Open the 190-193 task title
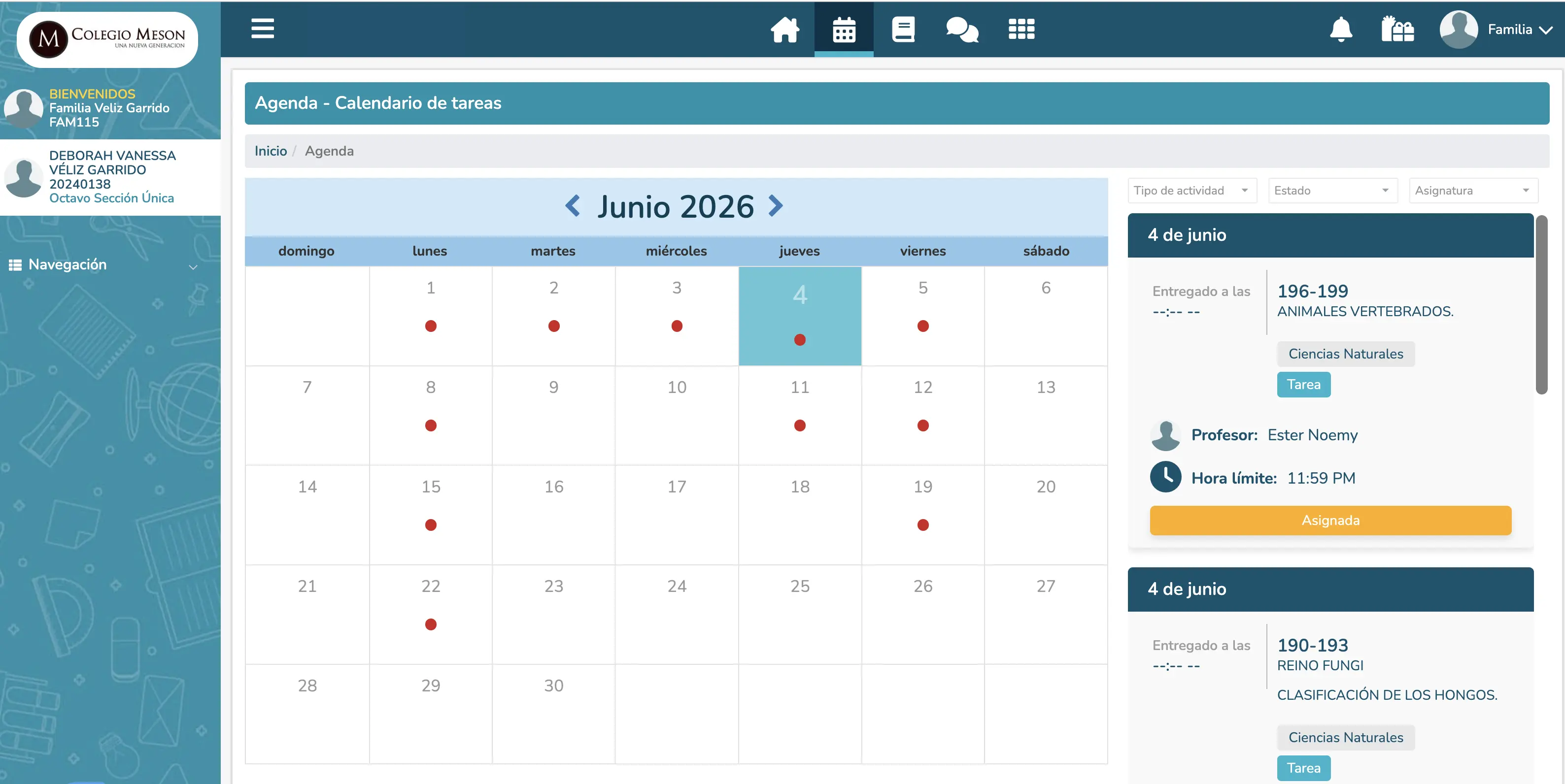The width and height of the screenshot is (1565, 784). pos(1312,645)
